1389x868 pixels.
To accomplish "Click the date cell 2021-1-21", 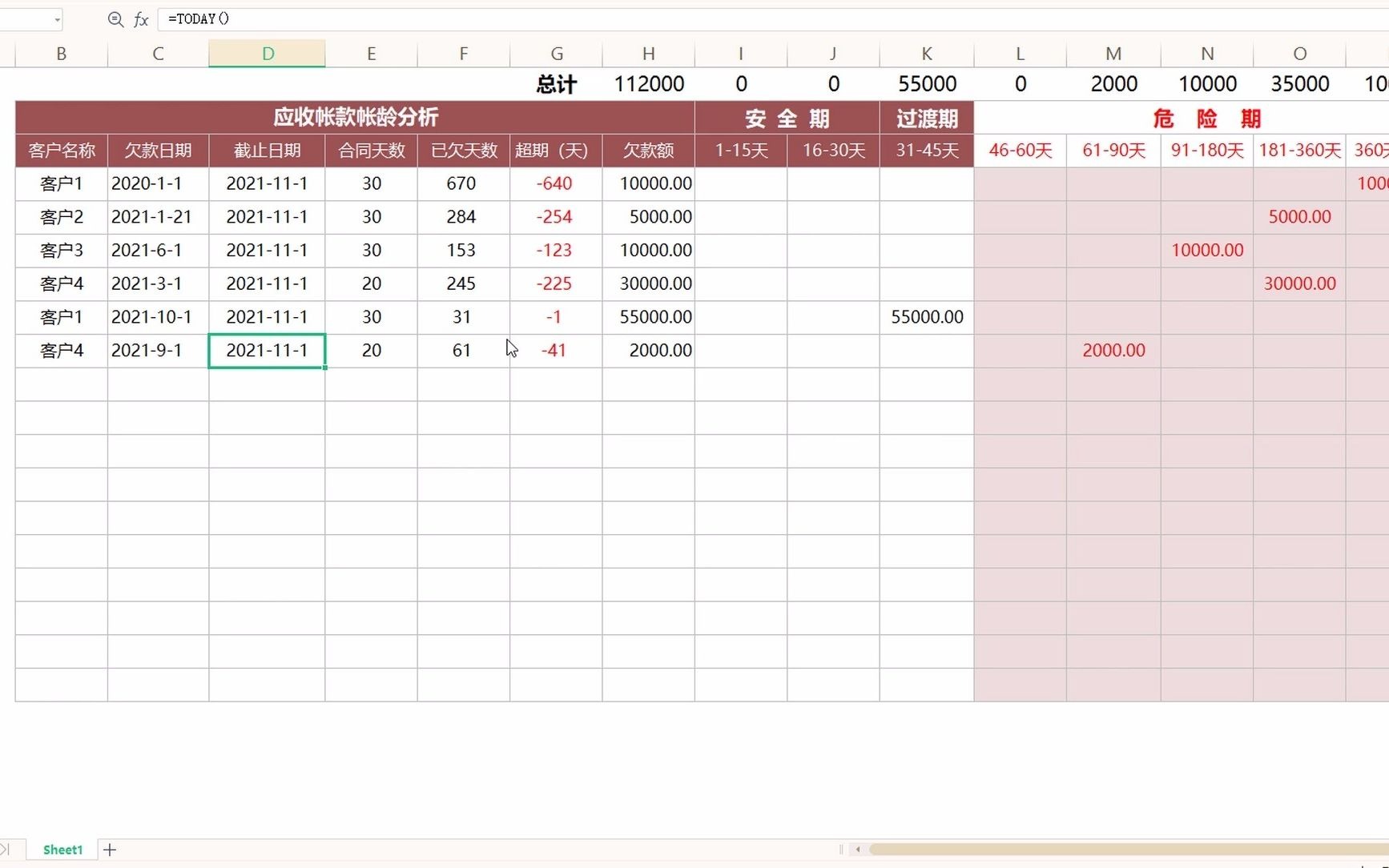I will [x=158, y=217].
